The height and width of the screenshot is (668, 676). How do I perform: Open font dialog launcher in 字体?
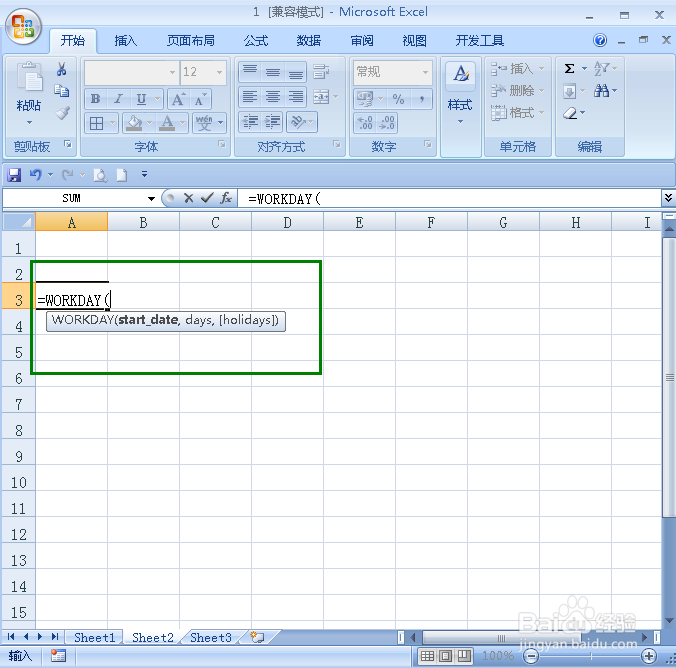pos(222,144)
